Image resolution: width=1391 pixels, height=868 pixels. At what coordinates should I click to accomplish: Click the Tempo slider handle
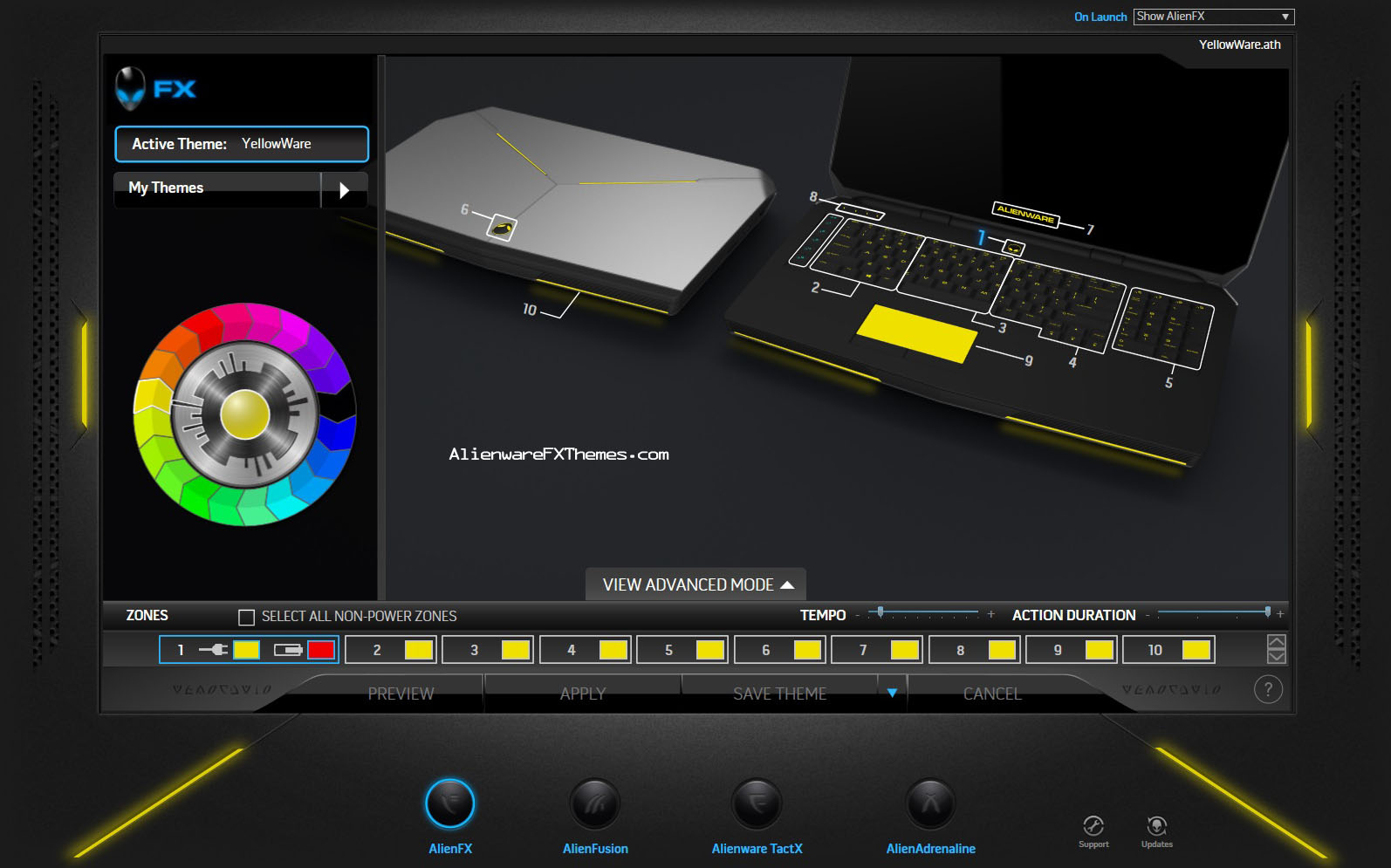(x=881, y=612)
